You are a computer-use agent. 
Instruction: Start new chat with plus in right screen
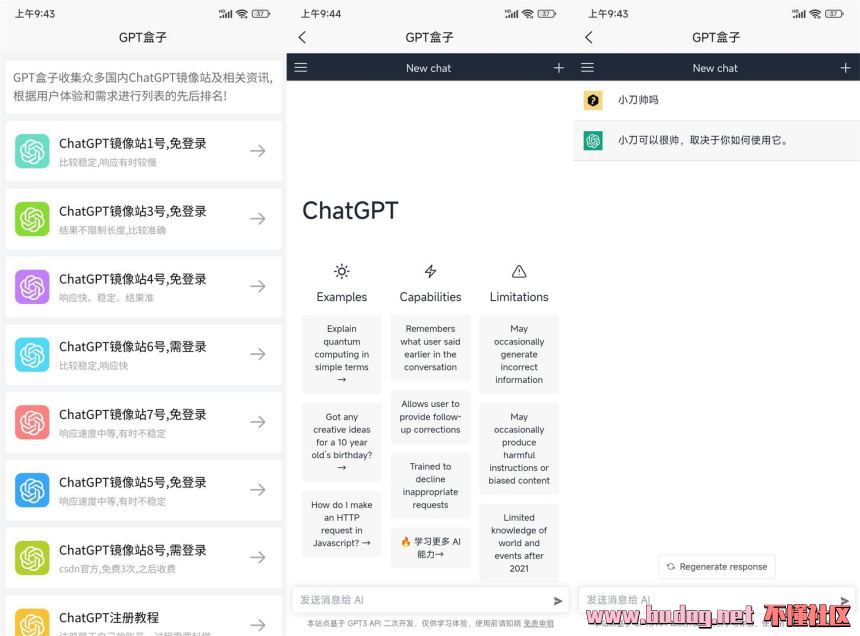845,67
